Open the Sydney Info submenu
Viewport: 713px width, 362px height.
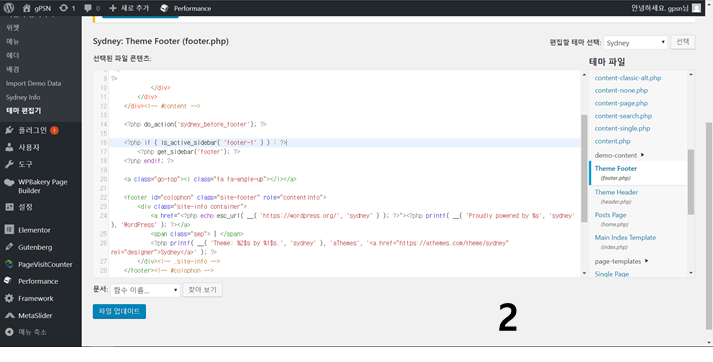[23, 97]
